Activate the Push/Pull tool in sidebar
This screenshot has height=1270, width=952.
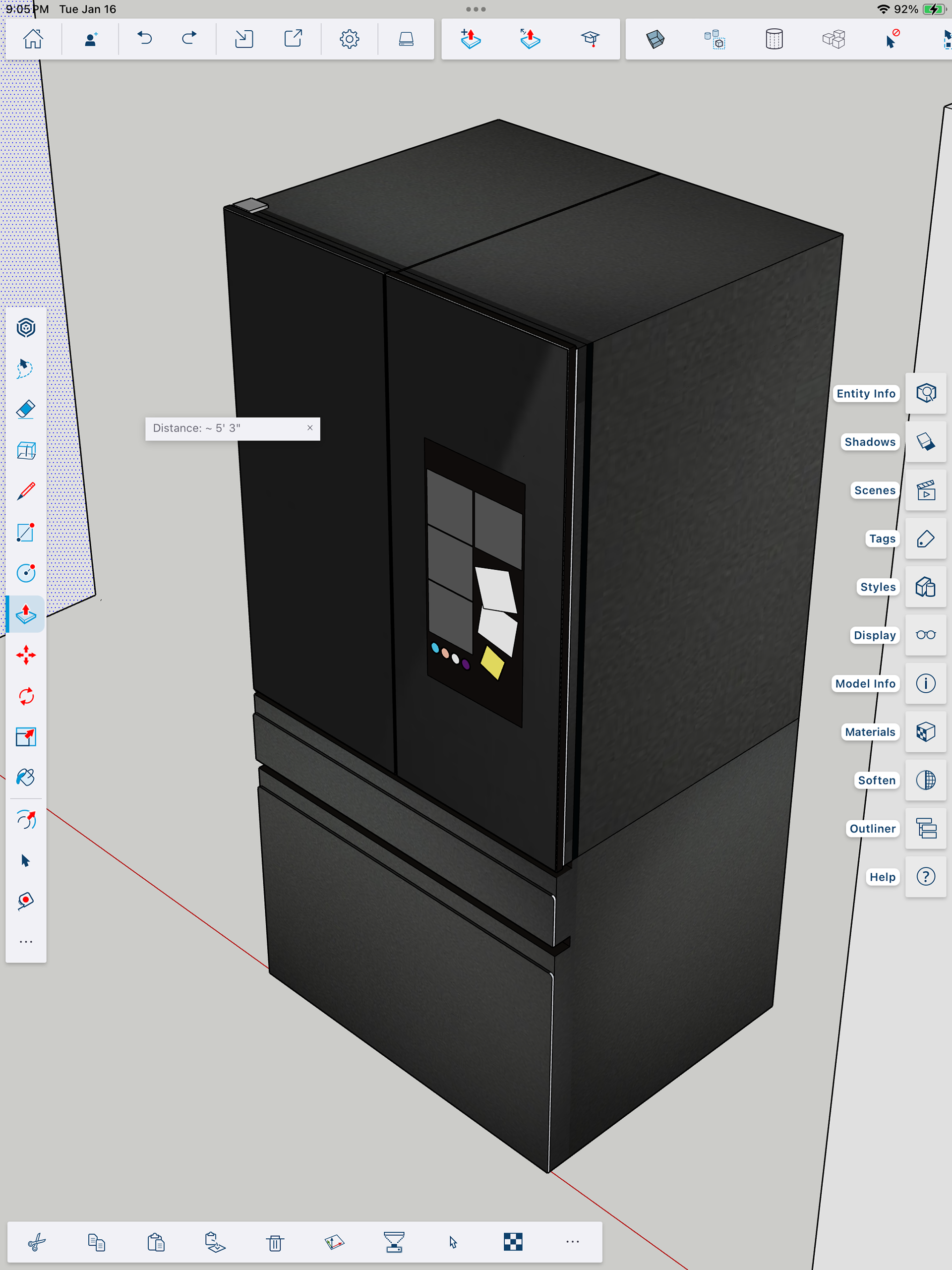(26, 614)
